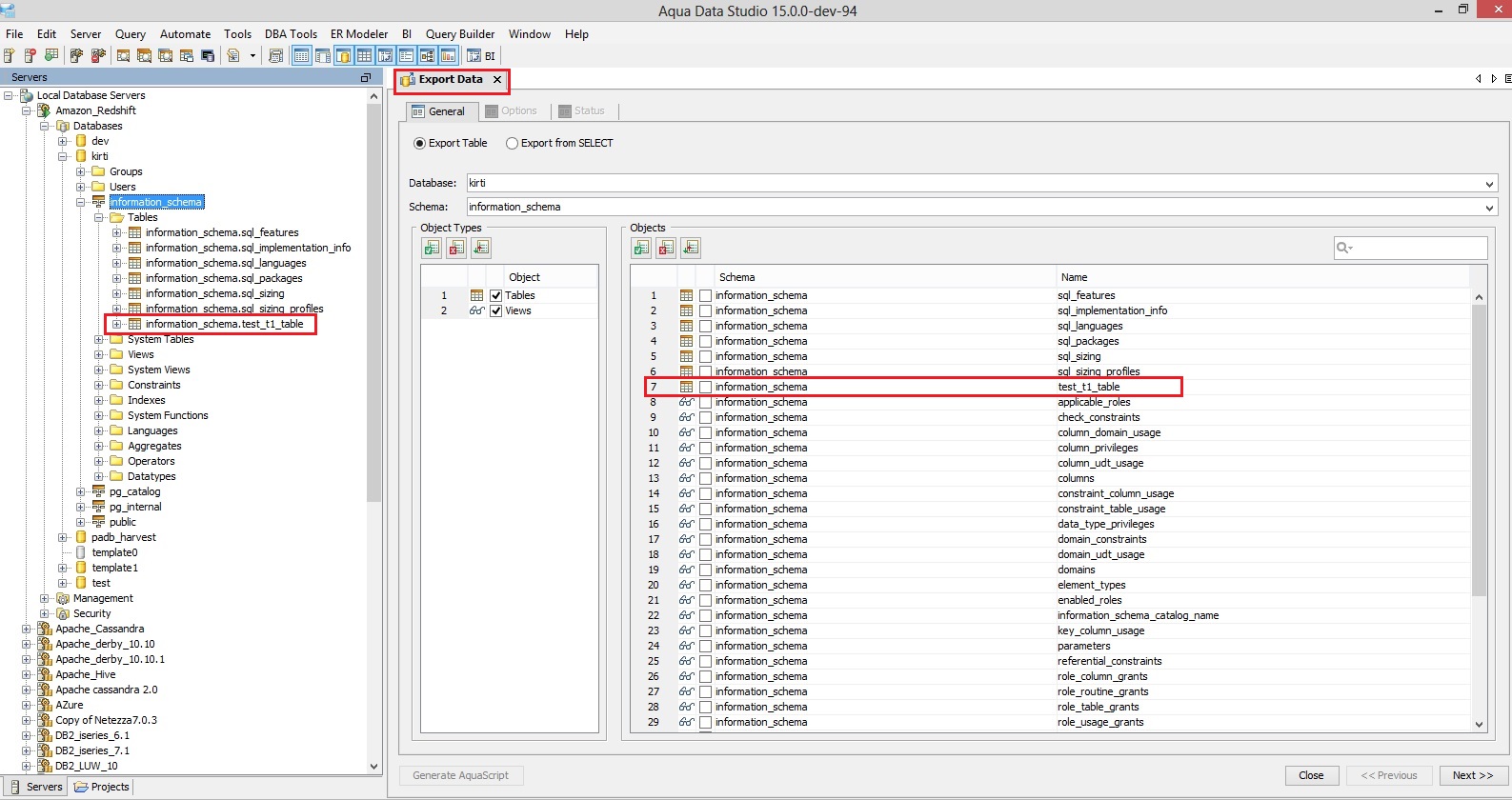Toggle the database cylinder view toolbar icon

344,56
